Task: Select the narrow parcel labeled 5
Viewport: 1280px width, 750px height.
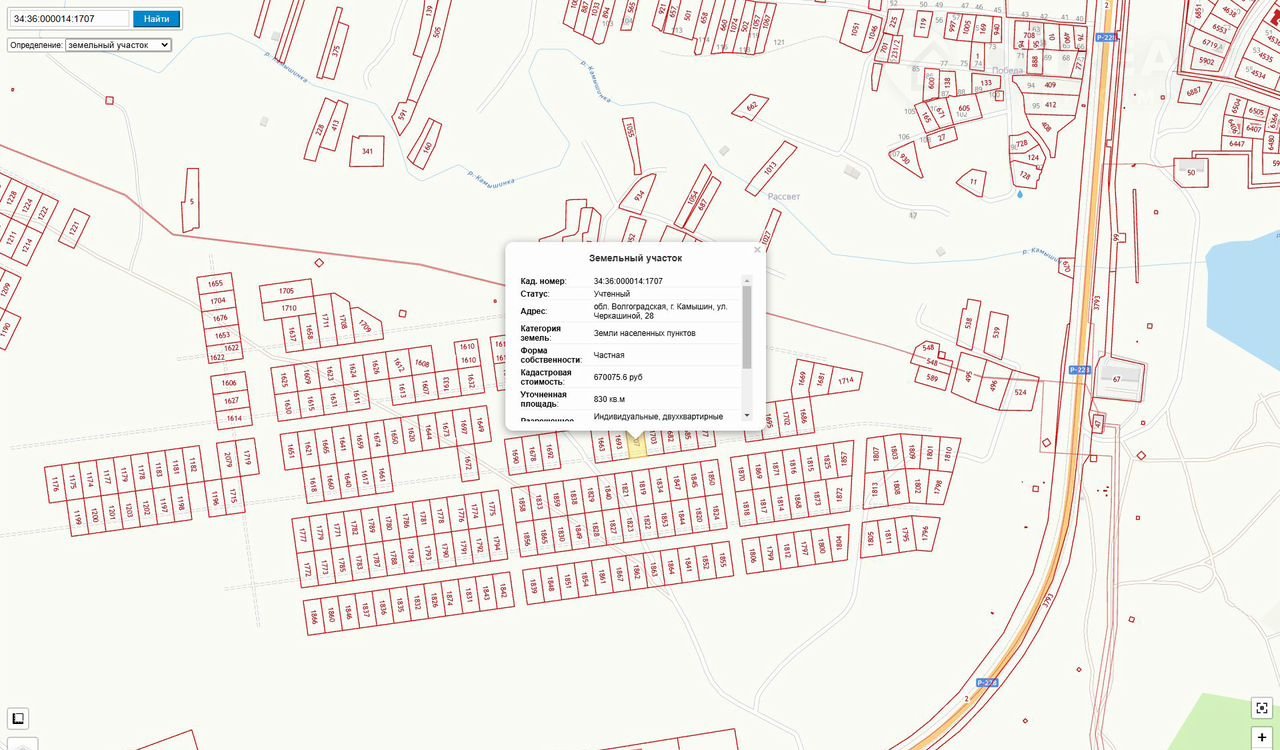Action: coord(190,200)
